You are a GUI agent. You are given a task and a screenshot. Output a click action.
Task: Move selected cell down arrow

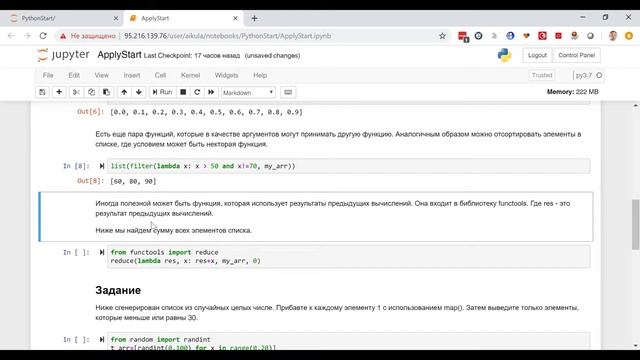[x=139, y=92]
